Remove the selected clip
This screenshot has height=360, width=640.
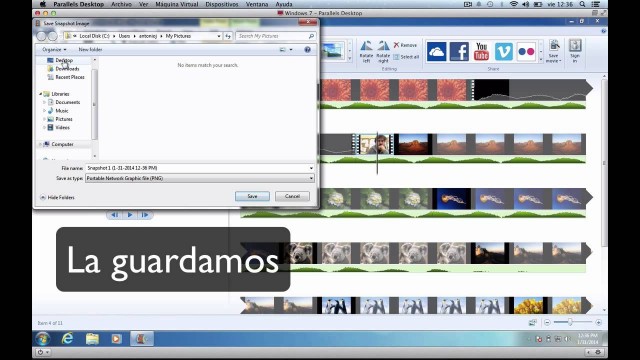(x=405, y=45)
